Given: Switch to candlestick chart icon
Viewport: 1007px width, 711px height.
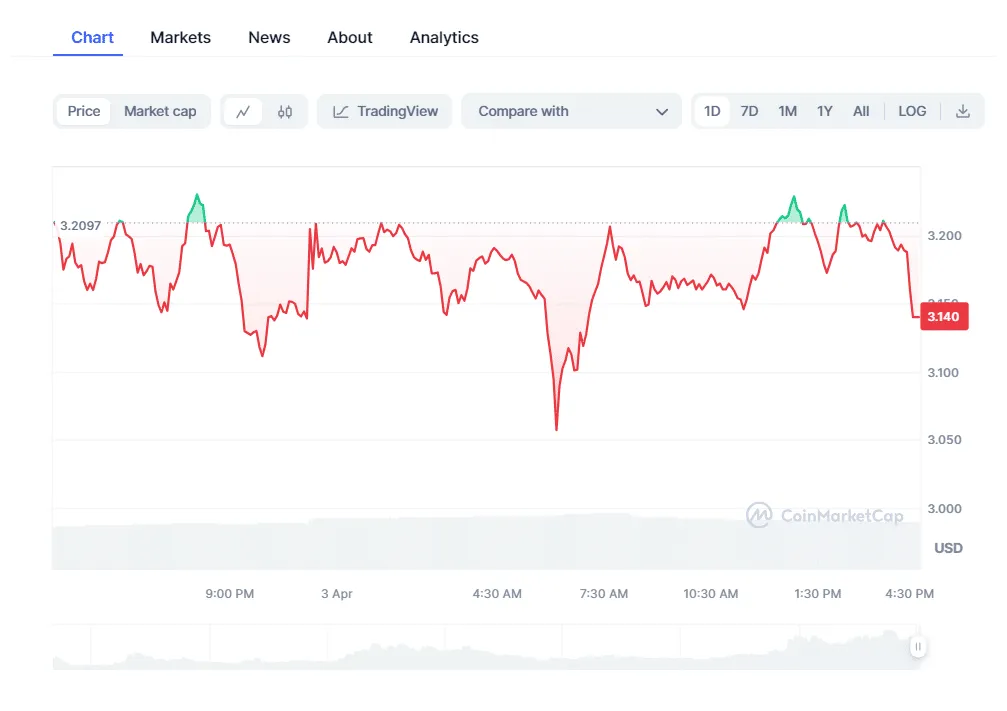Looking at the screenshot, I should tap(285, 112).
